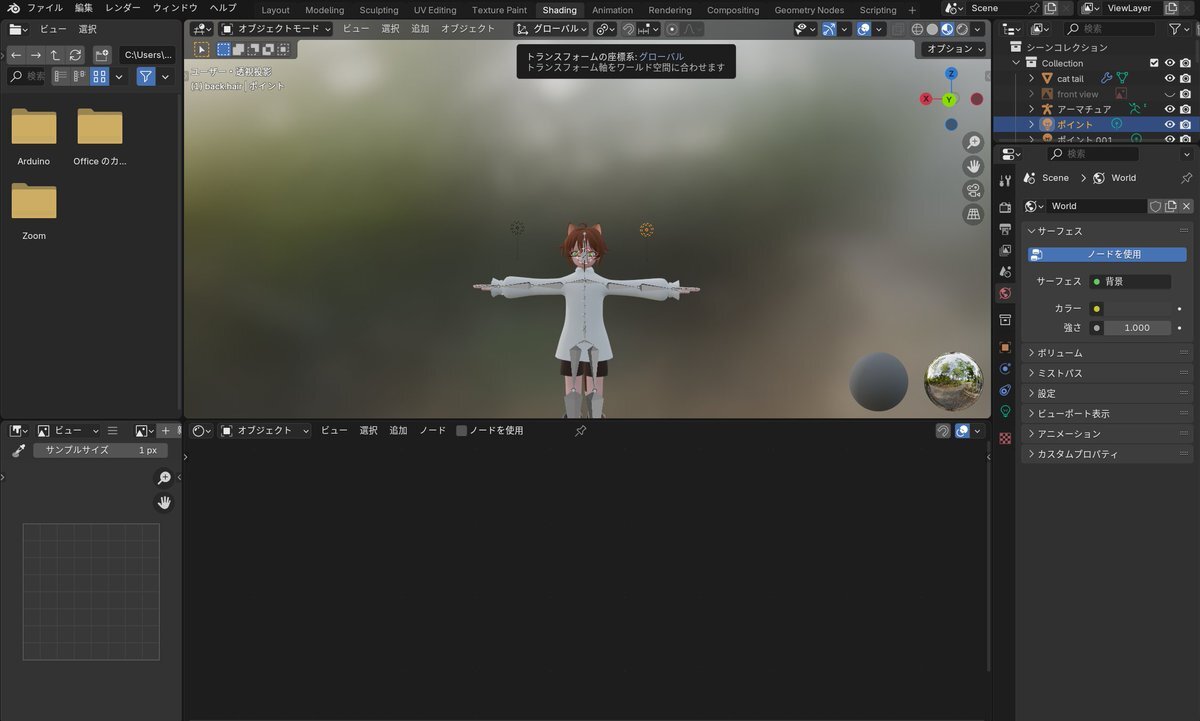Open the Tool properties tab
Viewport: 1200px width, 721px height.
[x=1005, y=180]
